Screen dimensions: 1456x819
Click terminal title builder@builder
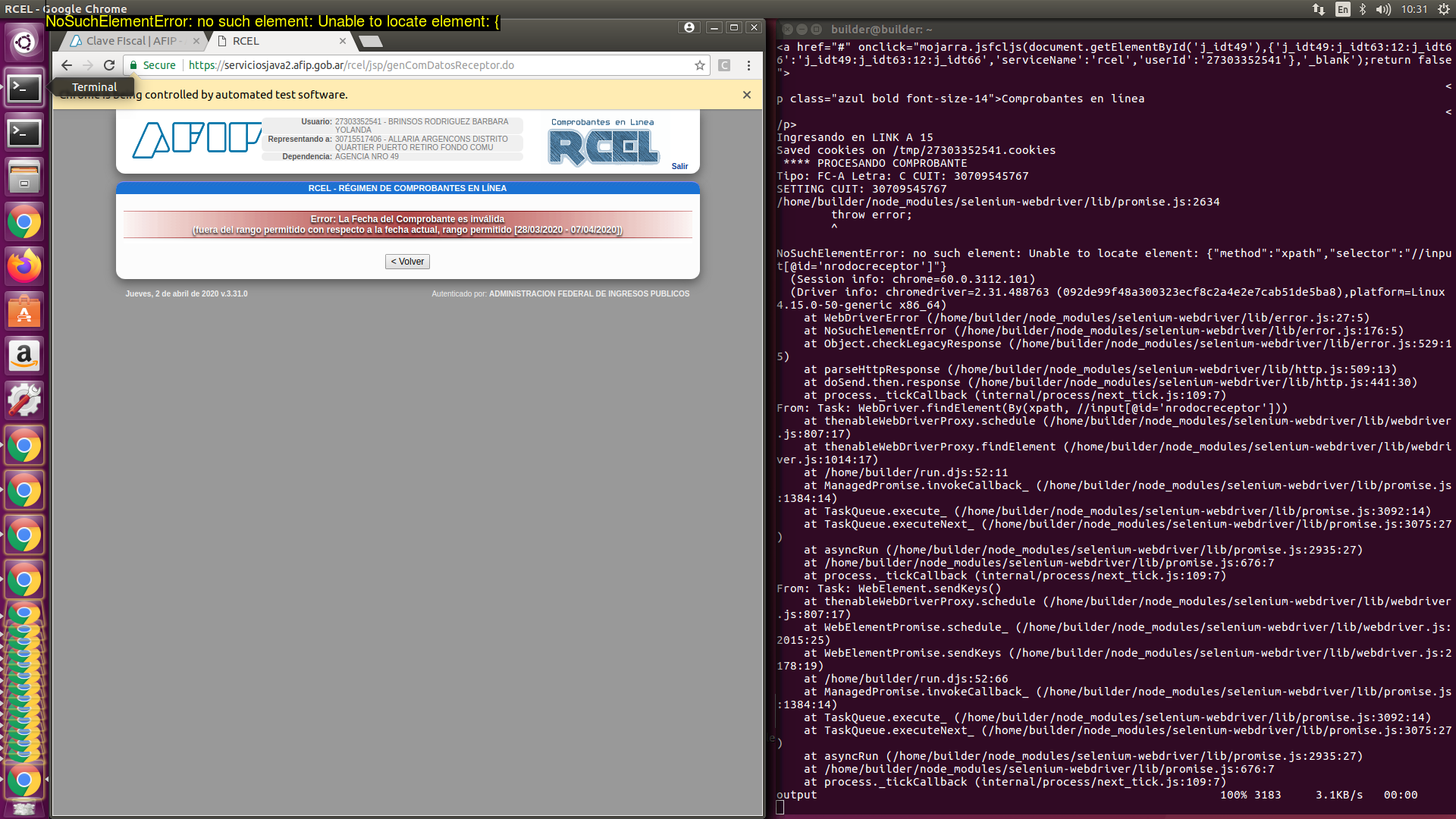[x=881, y=30]
